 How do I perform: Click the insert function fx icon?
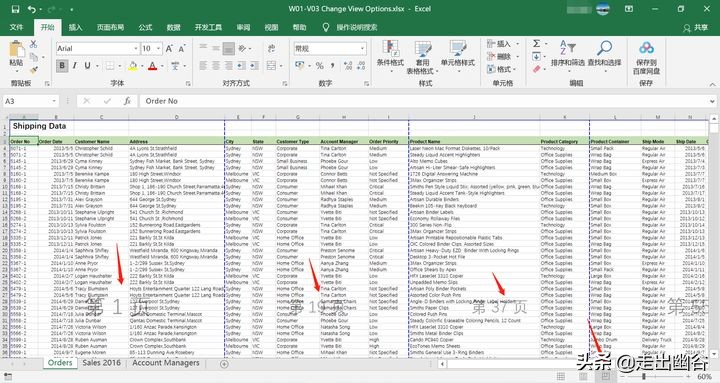127,101
